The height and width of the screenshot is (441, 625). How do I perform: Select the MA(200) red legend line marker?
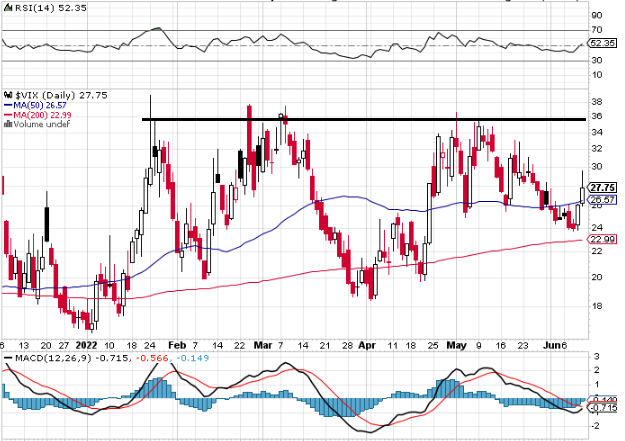click(x=8, y=115)
